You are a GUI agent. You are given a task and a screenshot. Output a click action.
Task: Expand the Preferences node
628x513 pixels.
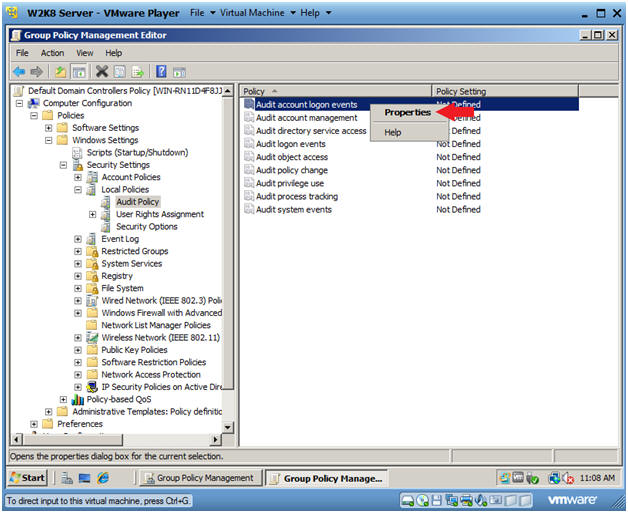click(34, 424)
